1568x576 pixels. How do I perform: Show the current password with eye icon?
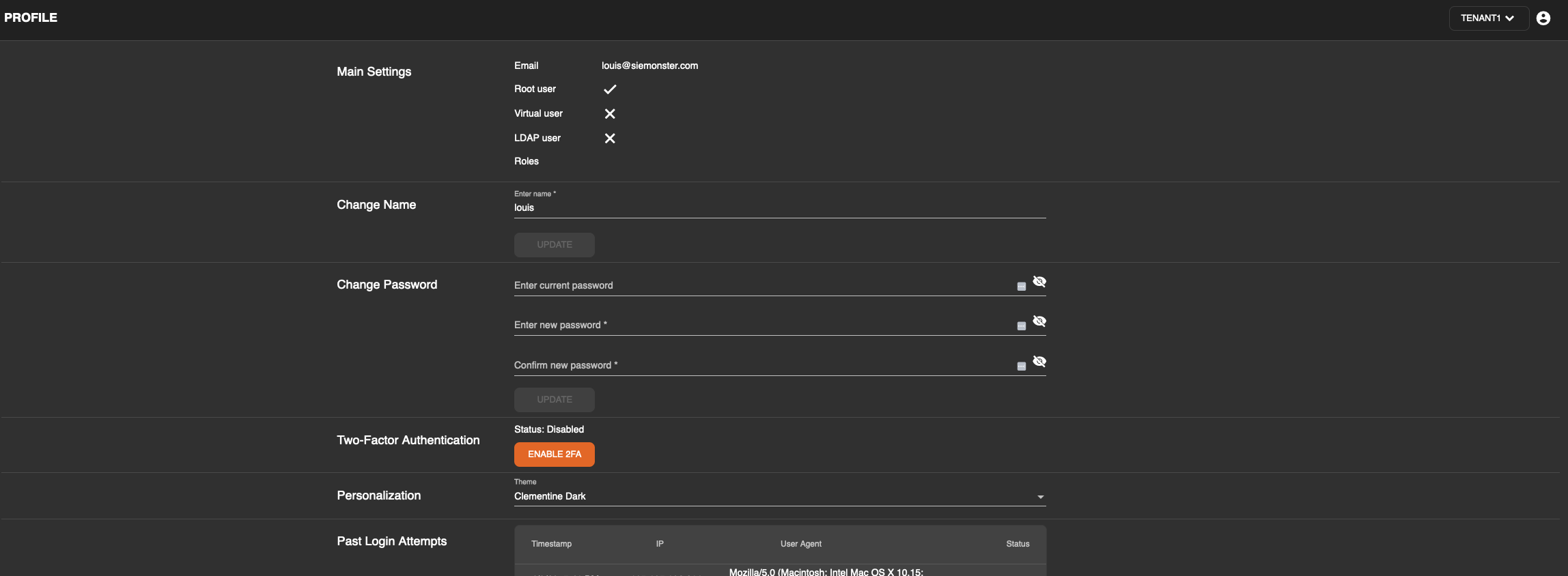click(1039, 282)
